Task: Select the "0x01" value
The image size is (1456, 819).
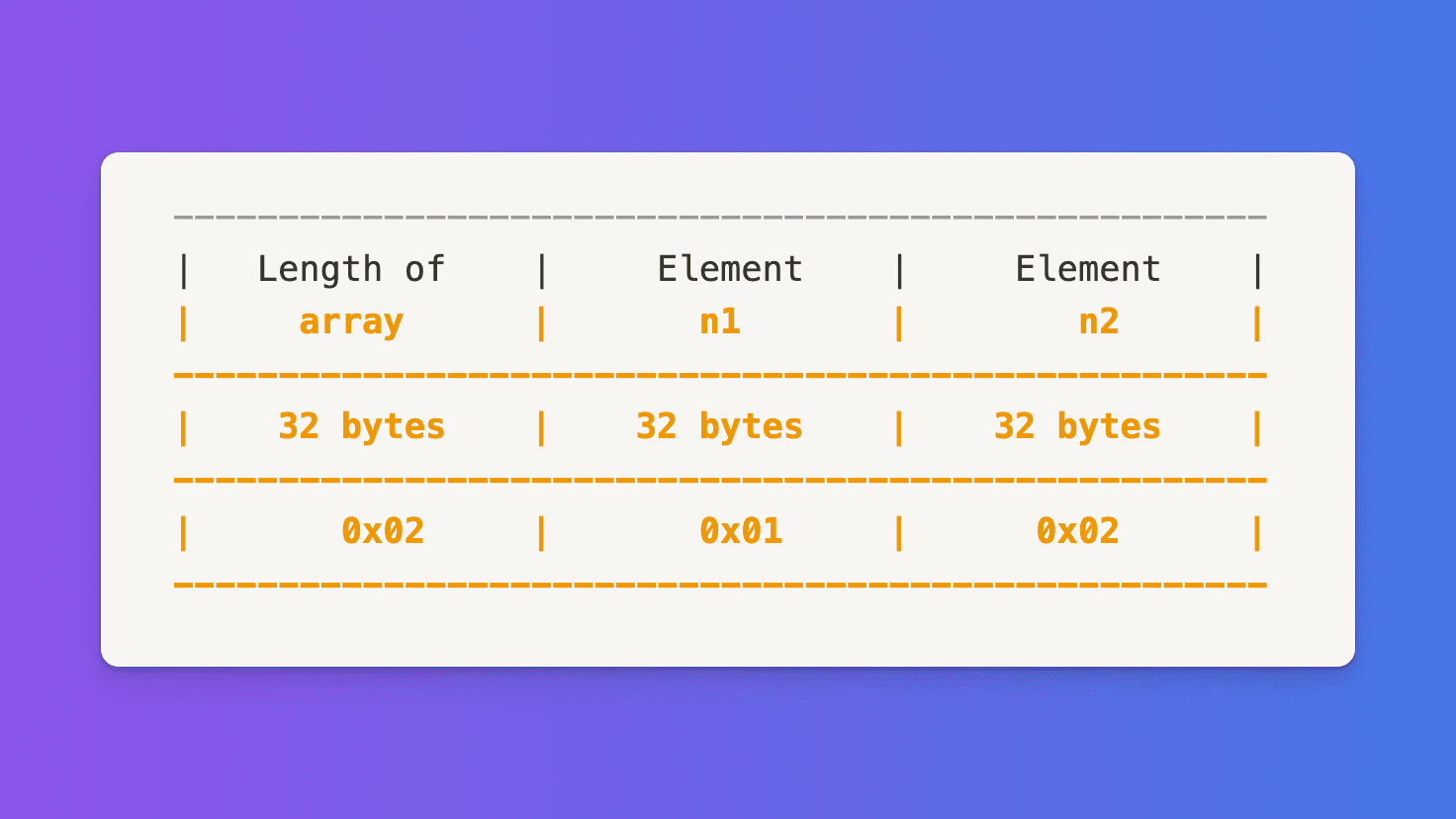Action: (x=741, y=532)
